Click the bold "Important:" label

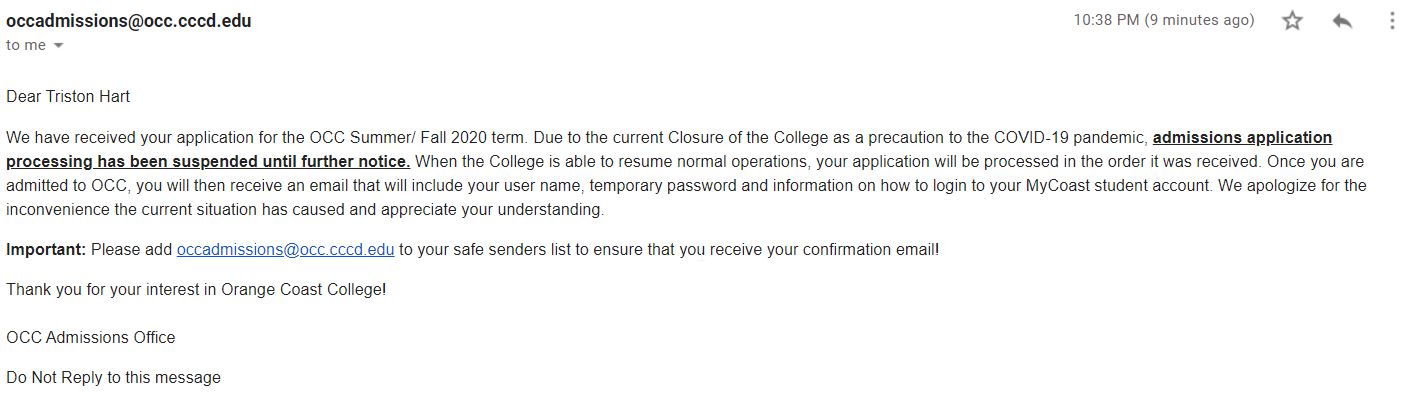coord(46,249)
